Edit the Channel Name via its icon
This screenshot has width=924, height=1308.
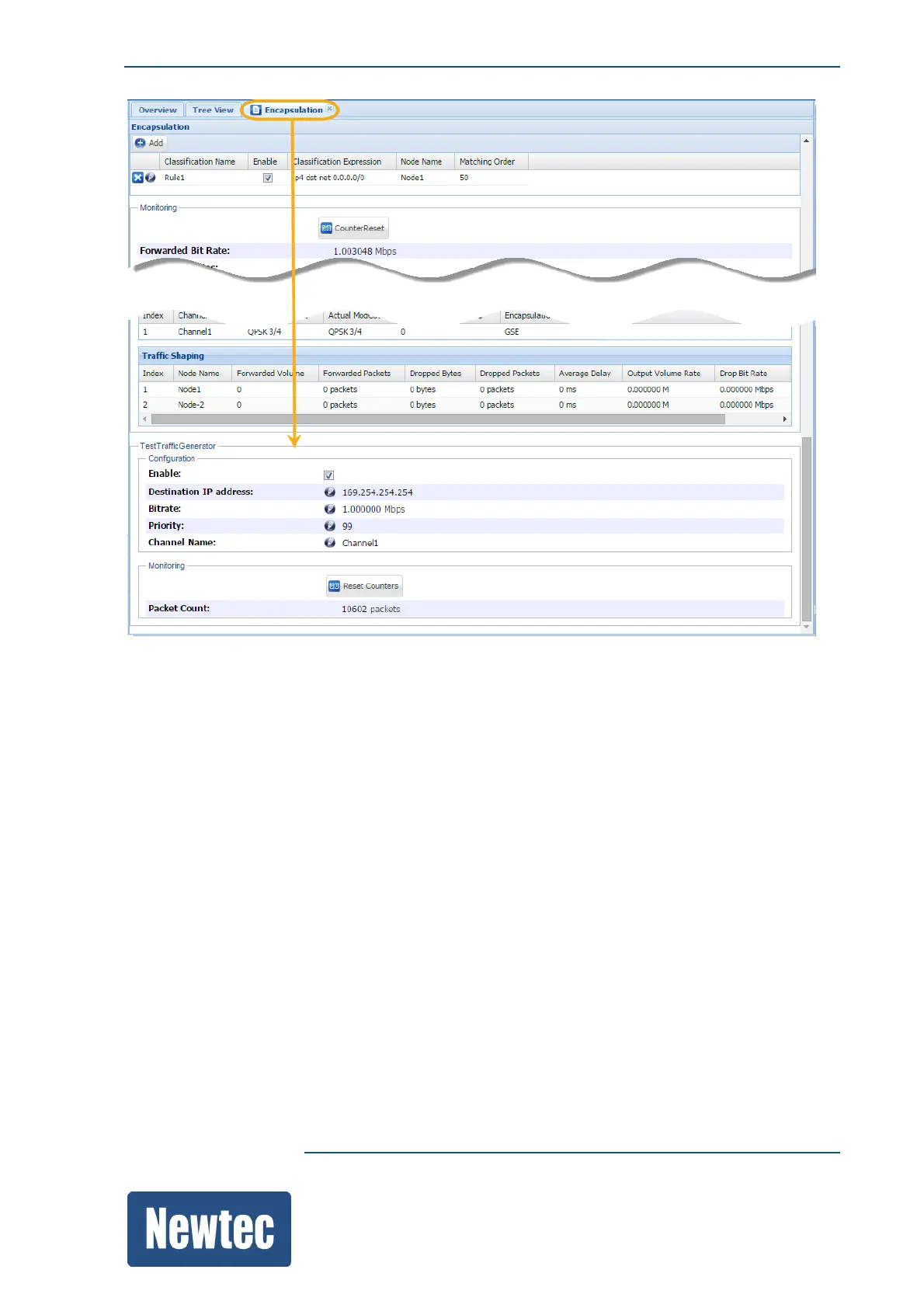click(330, 543)
